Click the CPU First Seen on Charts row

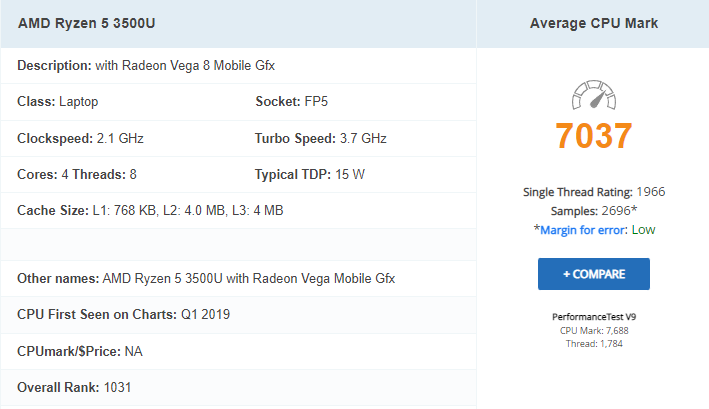coord(238,315)
